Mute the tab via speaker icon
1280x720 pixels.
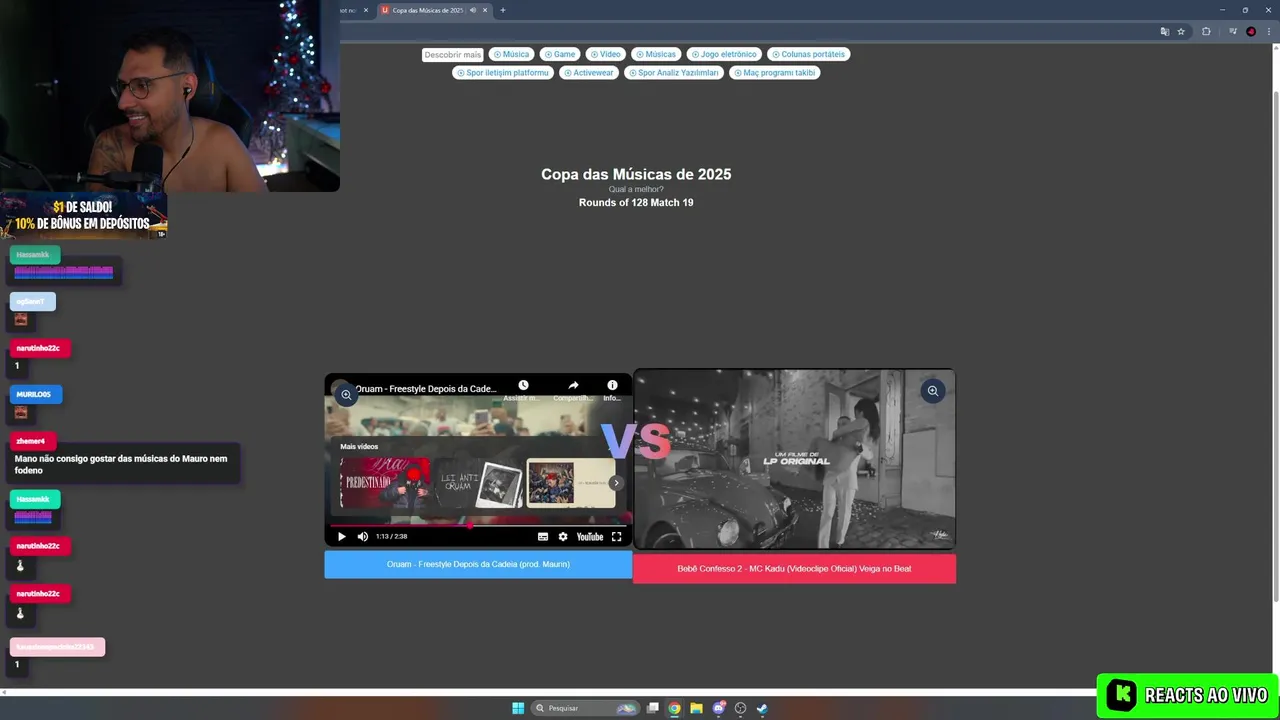pyautogui.click(x=472, y=10)
